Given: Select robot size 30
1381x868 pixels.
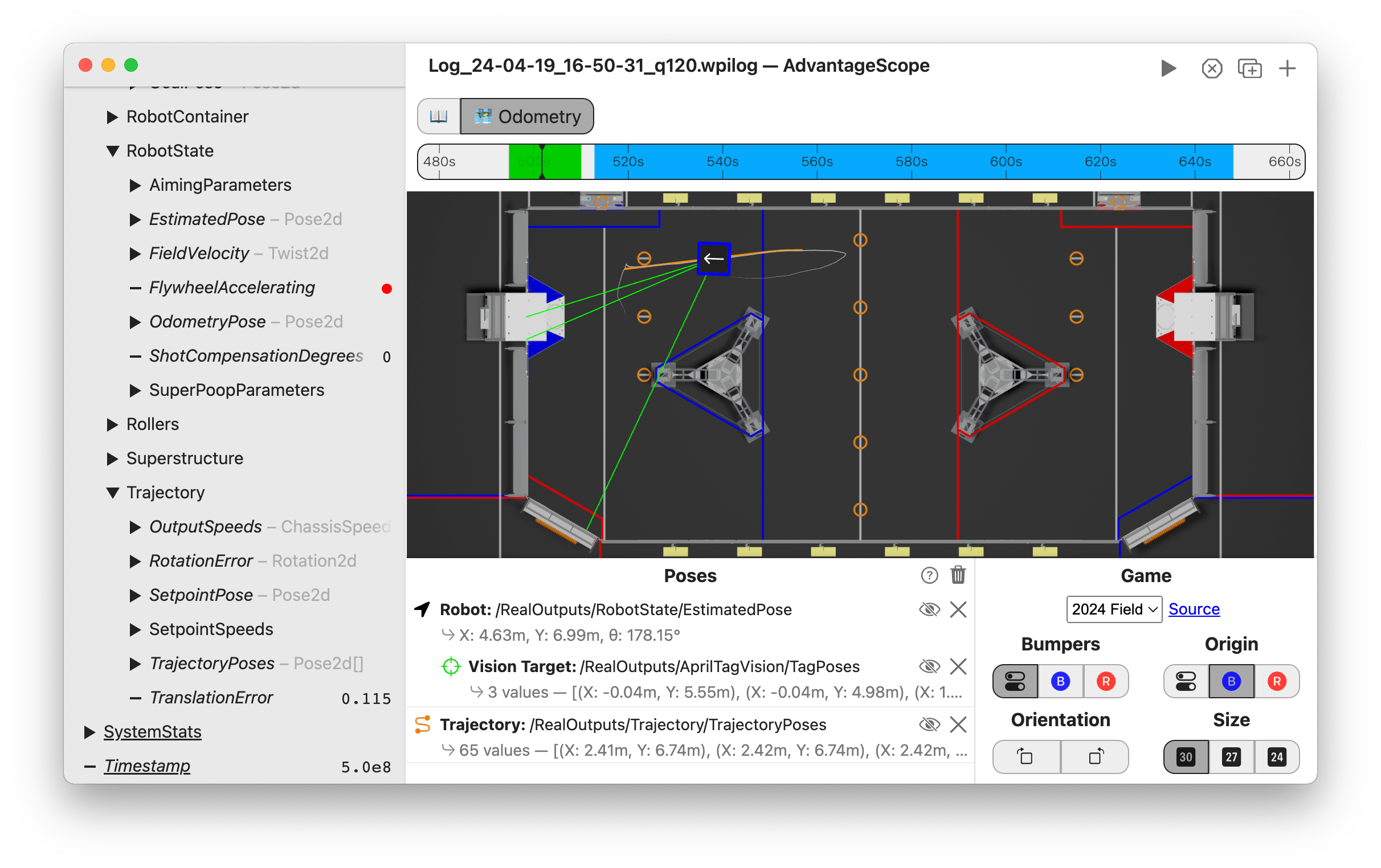Looking at the screenshot, I should [x=1186, y=757].
